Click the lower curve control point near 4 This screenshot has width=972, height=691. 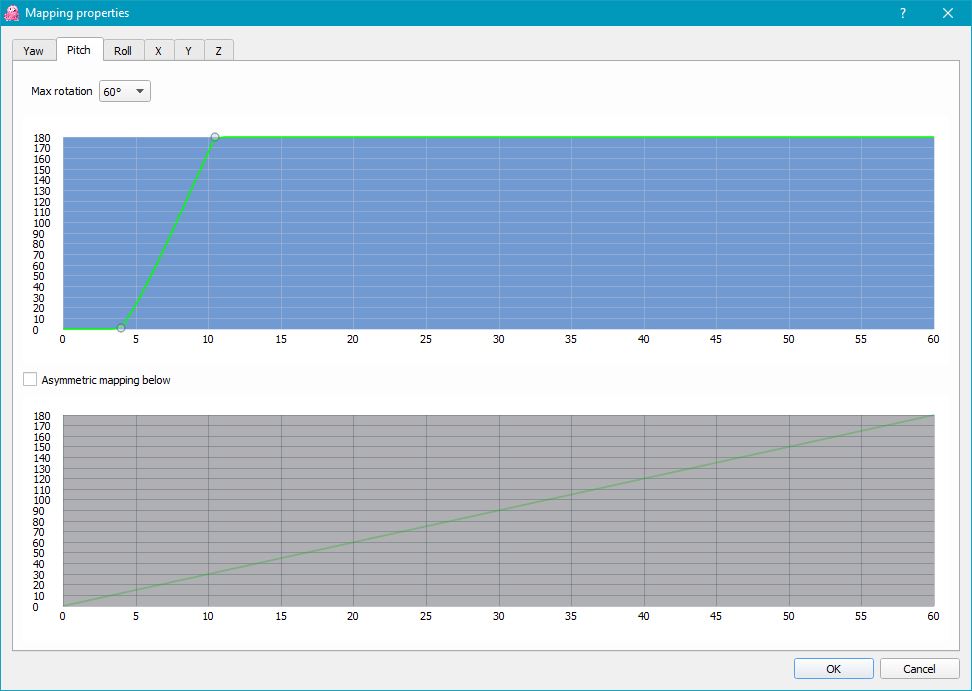point(121,328)
